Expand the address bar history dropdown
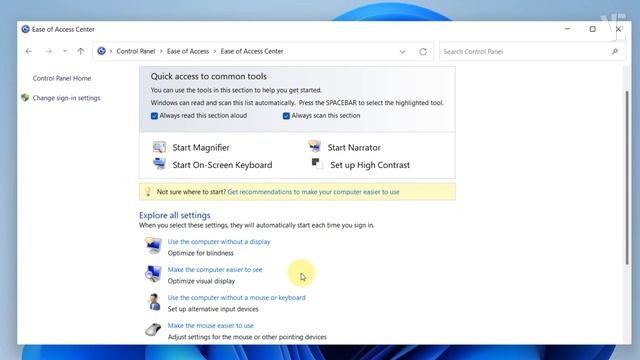The image size is (640, 360). [402, 52]
